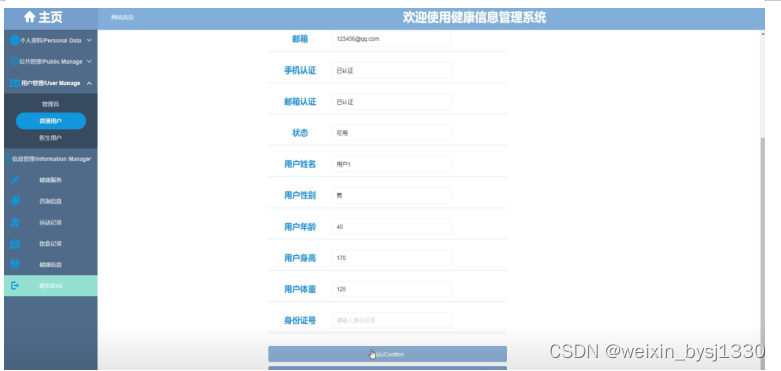Click the Confirm button

[x=388, y=354]
